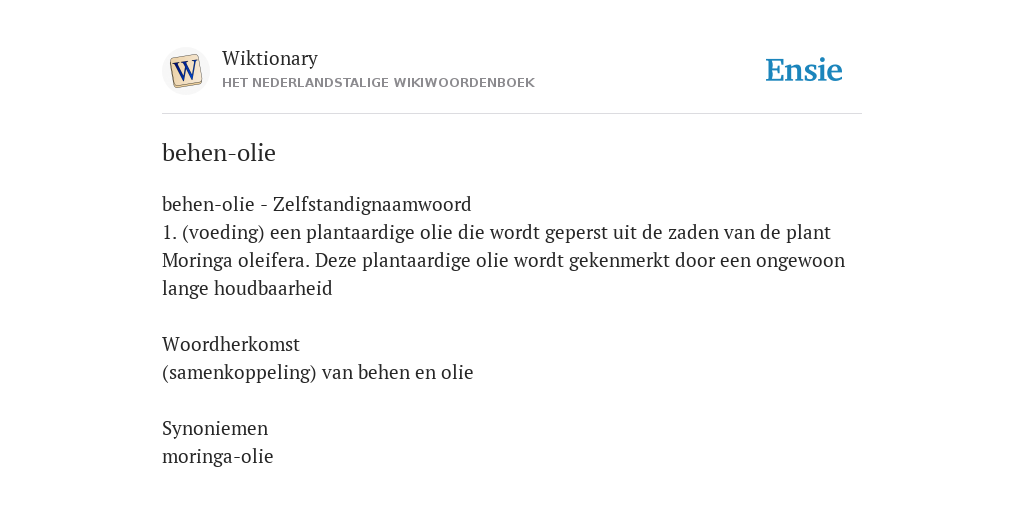This screenshot has width=1024, height=512.
Task: Click the horizontal divider below the header
Action: (x=512, y=114)
